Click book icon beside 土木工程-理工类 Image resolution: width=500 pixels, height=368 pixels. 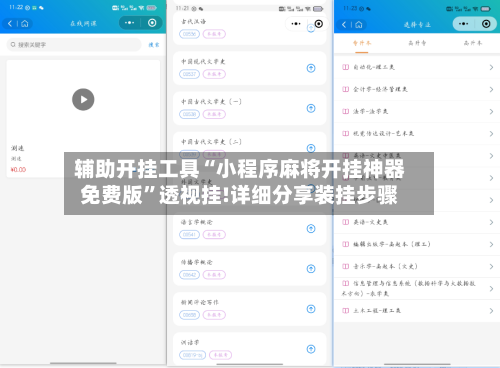pos(346,311)
